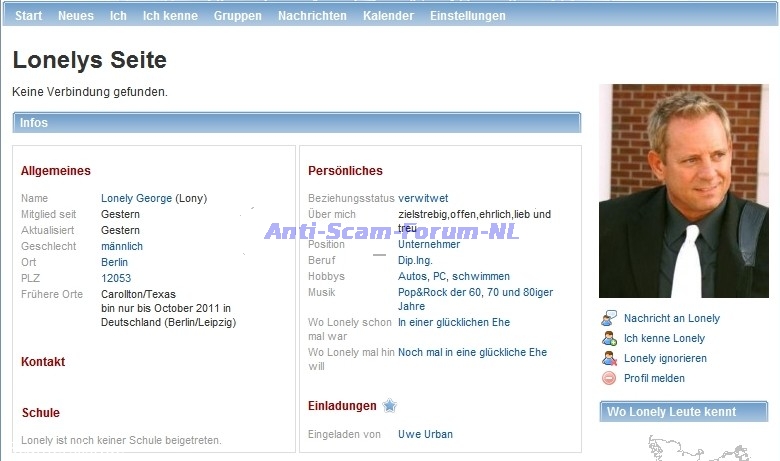
Task: Open the Start menu item
Action: coord(28,16)
